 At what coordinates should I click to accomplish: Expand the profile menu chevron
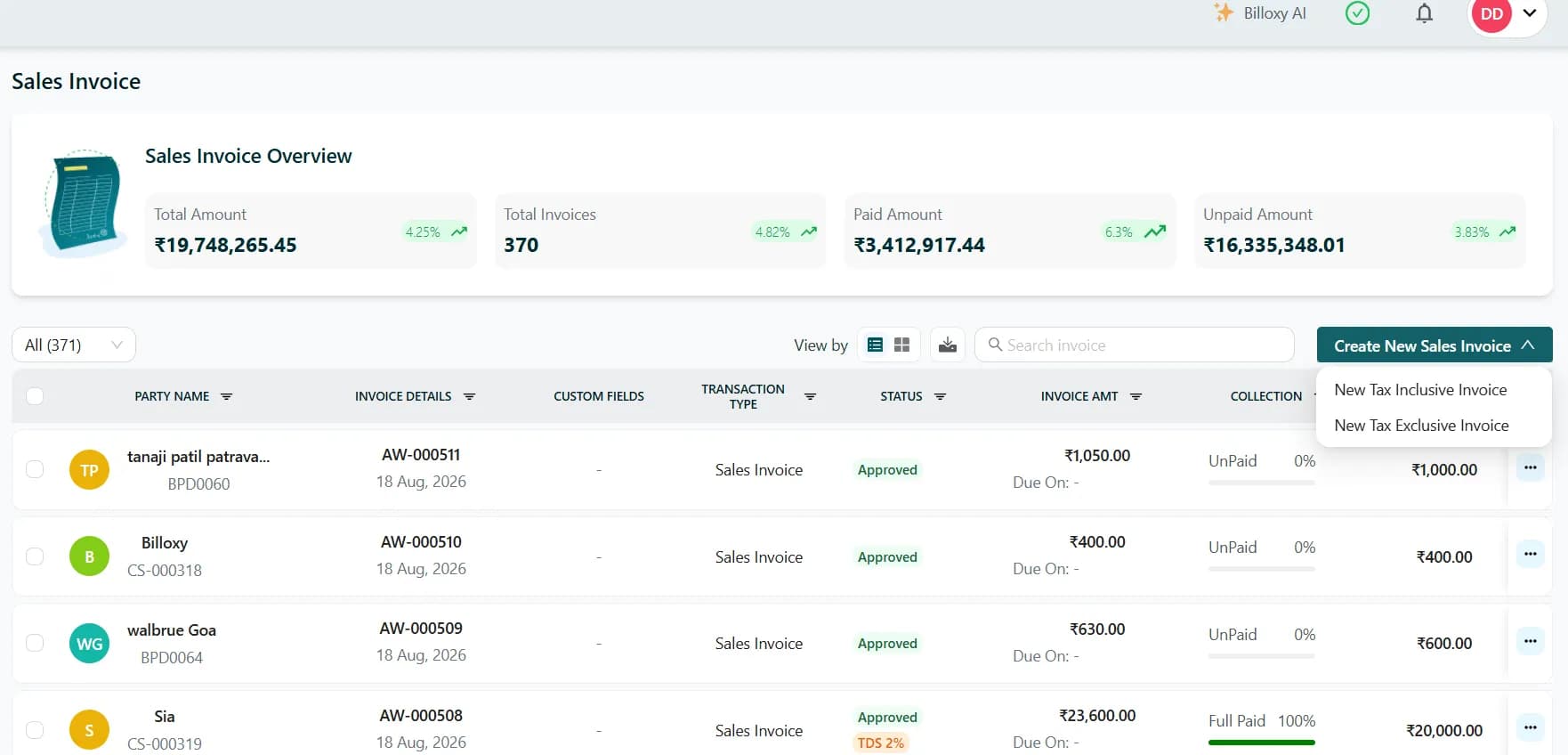point(1530,13)
